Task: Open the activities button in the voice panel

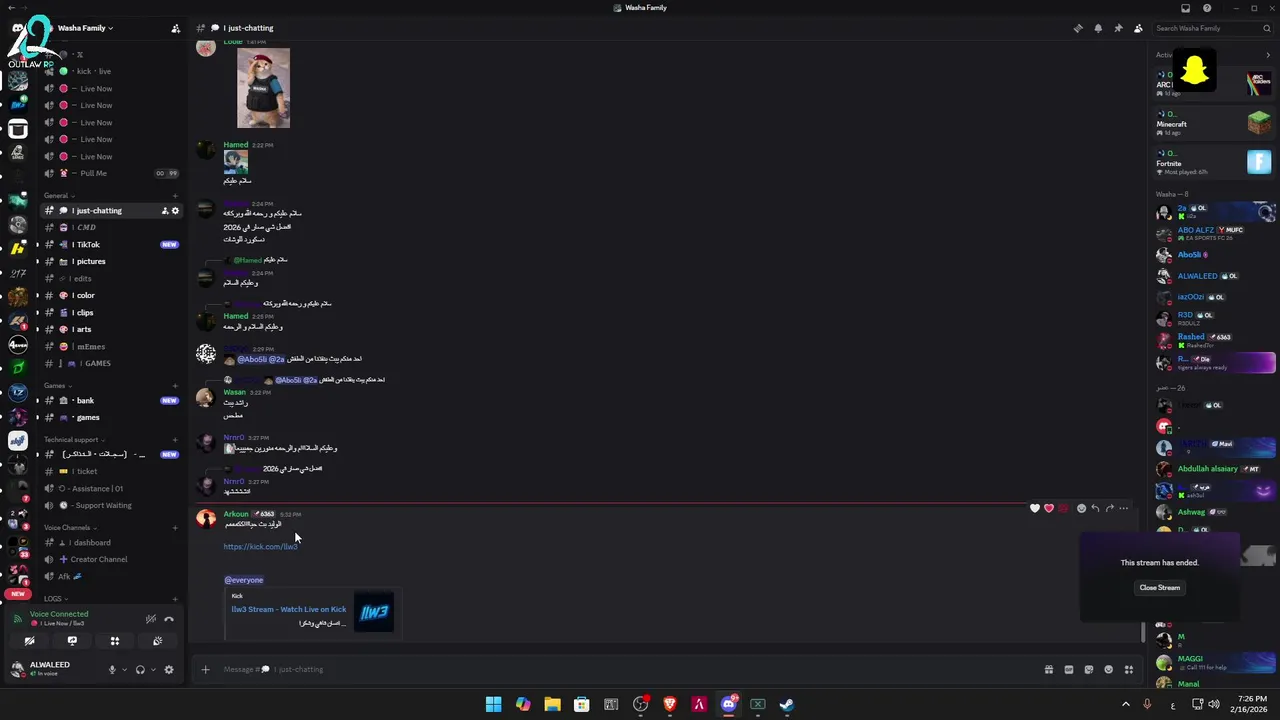Action: 115,641
